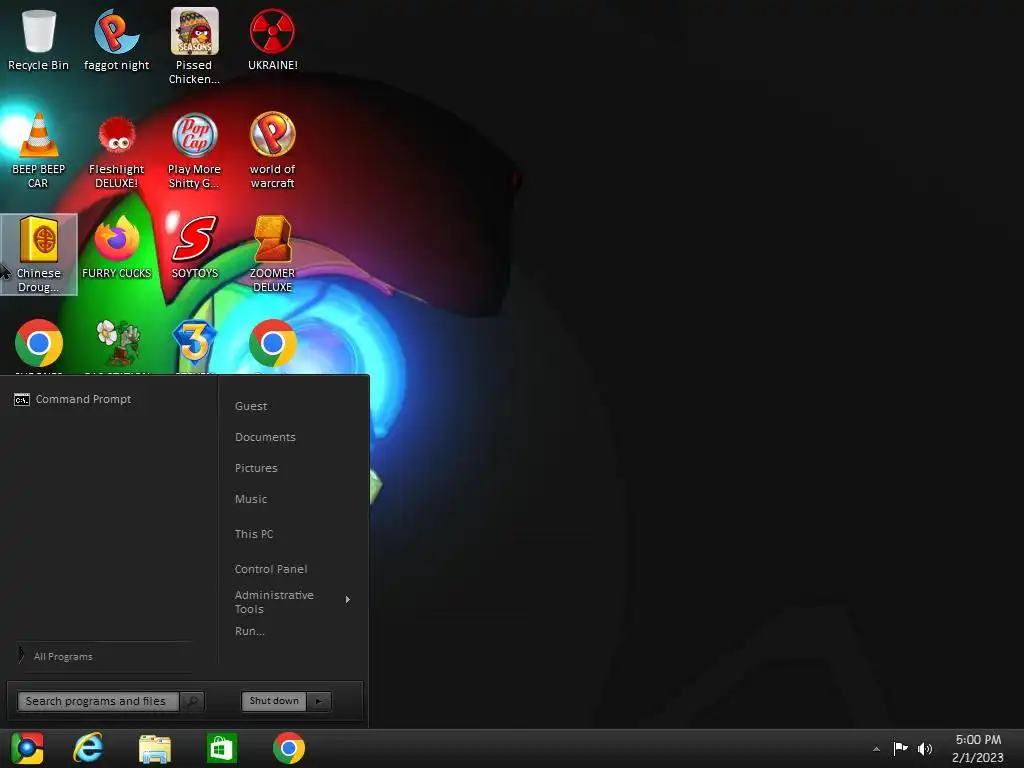Launch Internet Explorer from the taskbar

(88, 748)
